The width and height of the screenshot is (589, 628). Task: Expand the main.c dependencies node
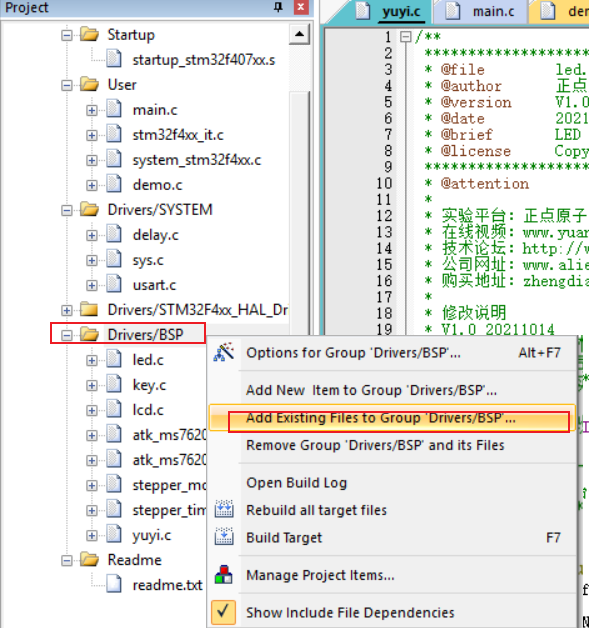[x=92, y=110]
